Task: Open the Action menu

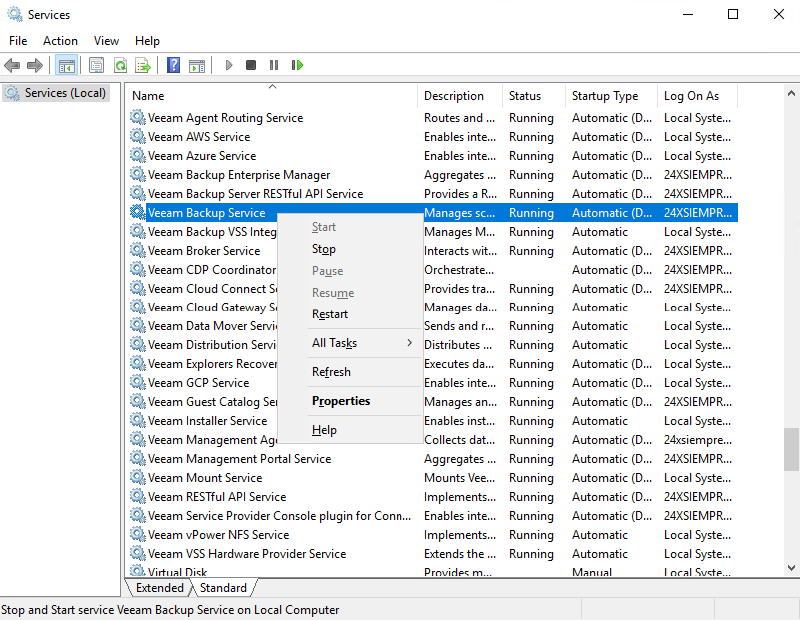Action: (x=60, y=41)
